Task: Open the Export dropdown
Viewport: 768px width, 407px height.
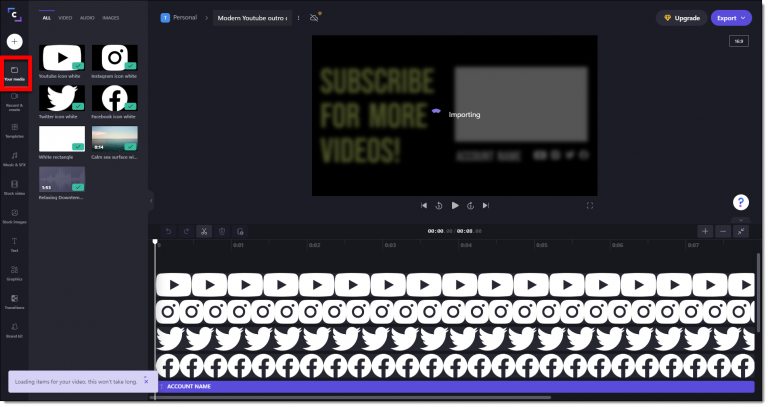Action: point(731,18)
